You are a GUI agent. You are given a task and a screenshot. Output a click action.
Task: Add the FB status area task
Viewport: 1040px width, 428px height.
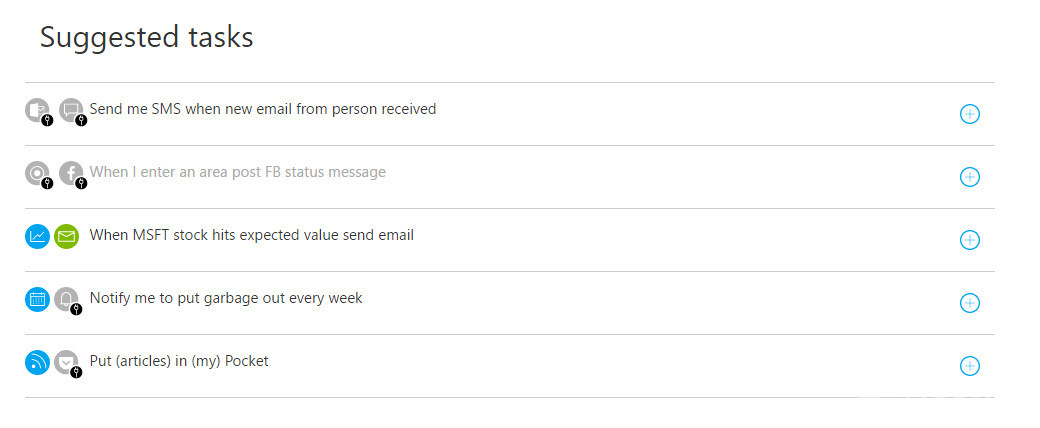970,177
